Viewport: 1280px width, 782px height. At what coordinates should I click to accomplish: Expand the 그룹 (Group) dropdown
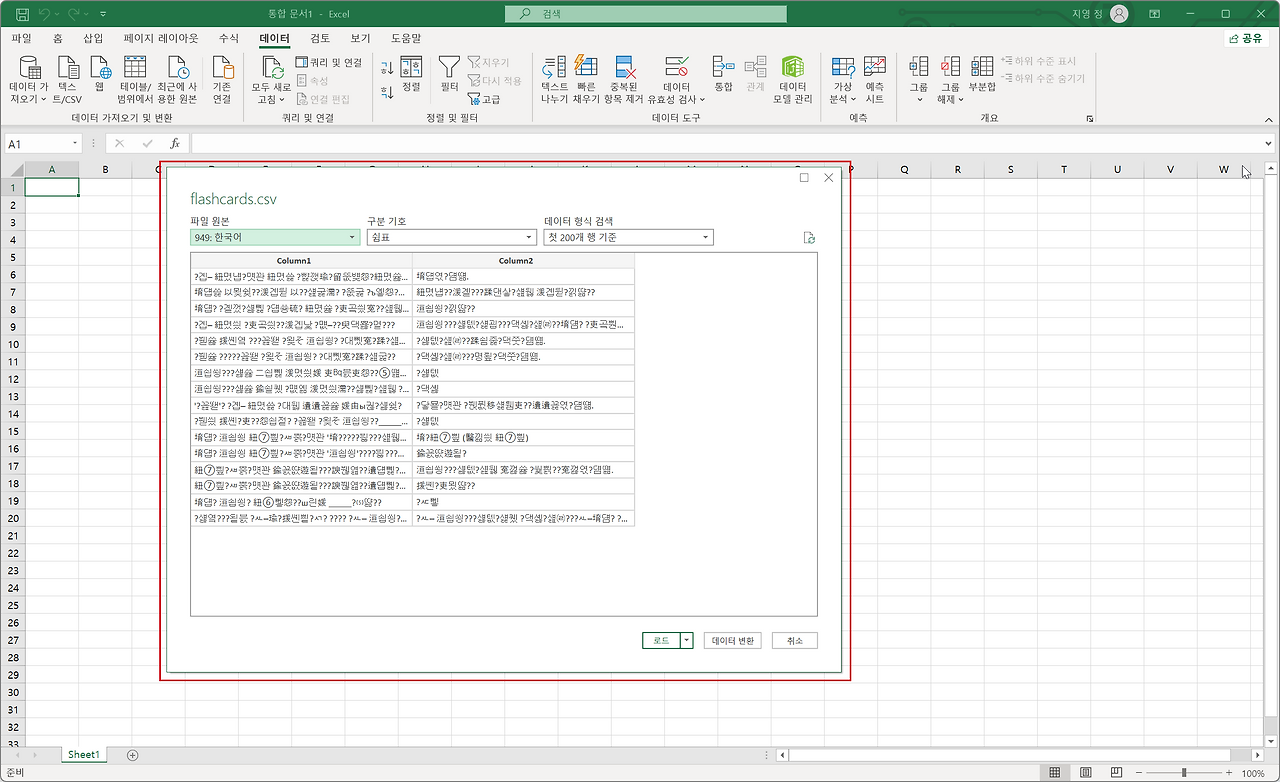(x=919, y=80)
